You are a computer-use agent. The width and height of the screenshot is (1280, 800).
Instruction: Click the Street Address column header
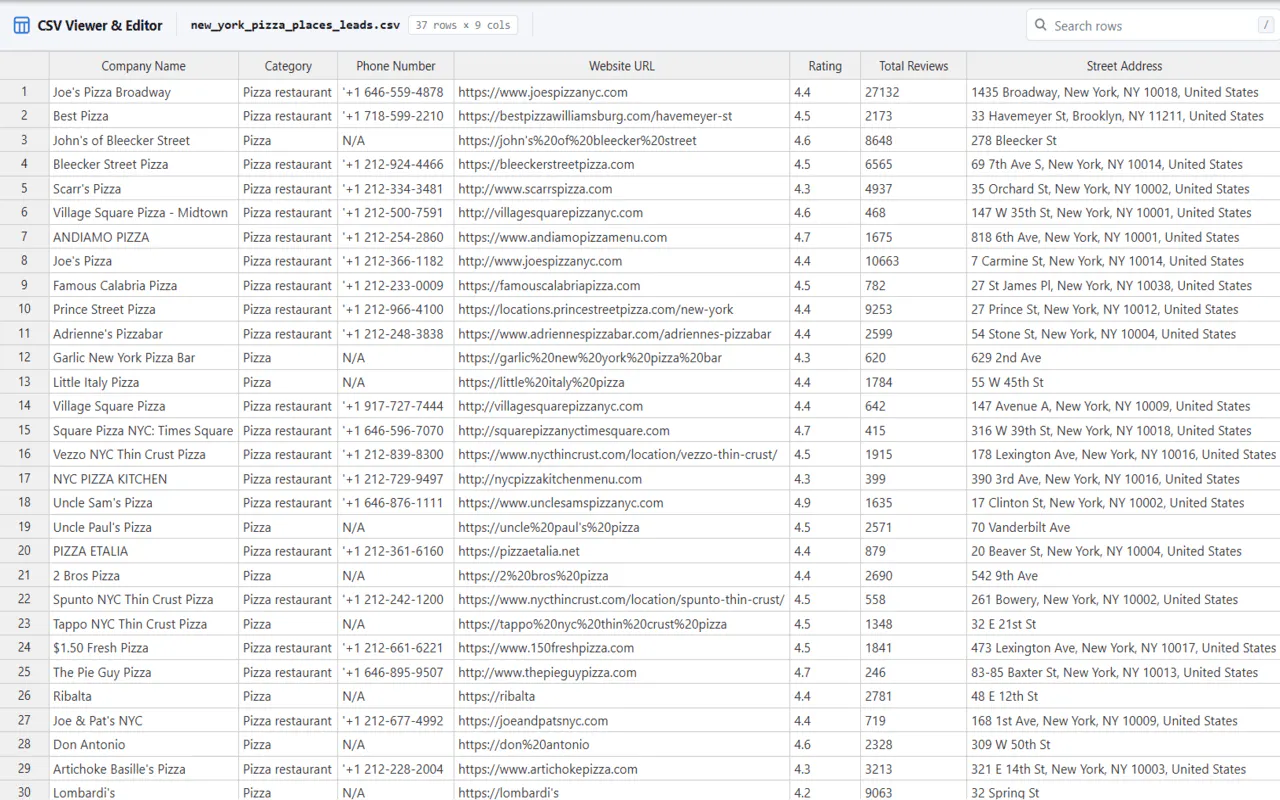[1124, 66]
